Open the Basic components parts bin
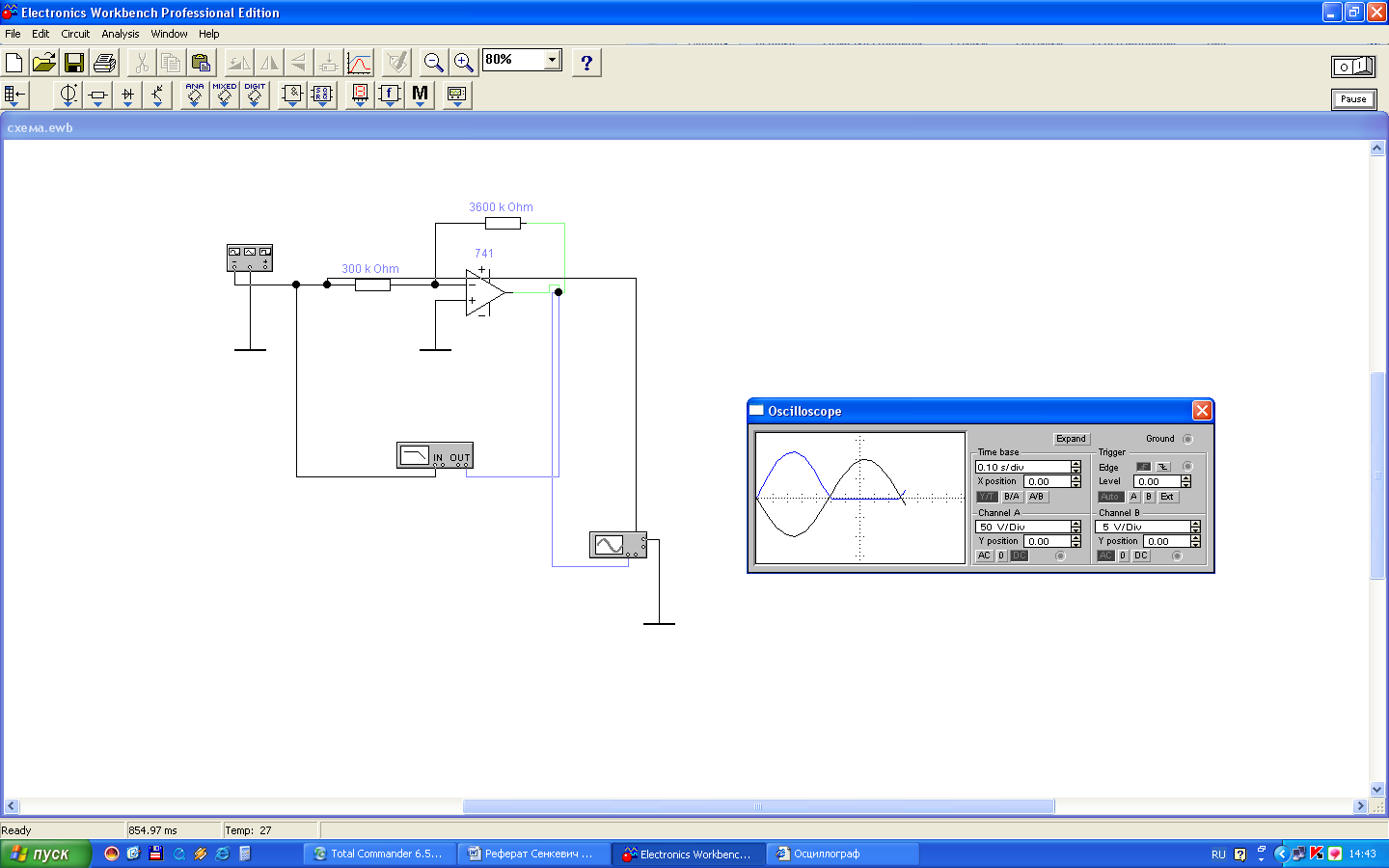Image resolution: width=1389 pixels, height=868 pixels. point(97,95)
